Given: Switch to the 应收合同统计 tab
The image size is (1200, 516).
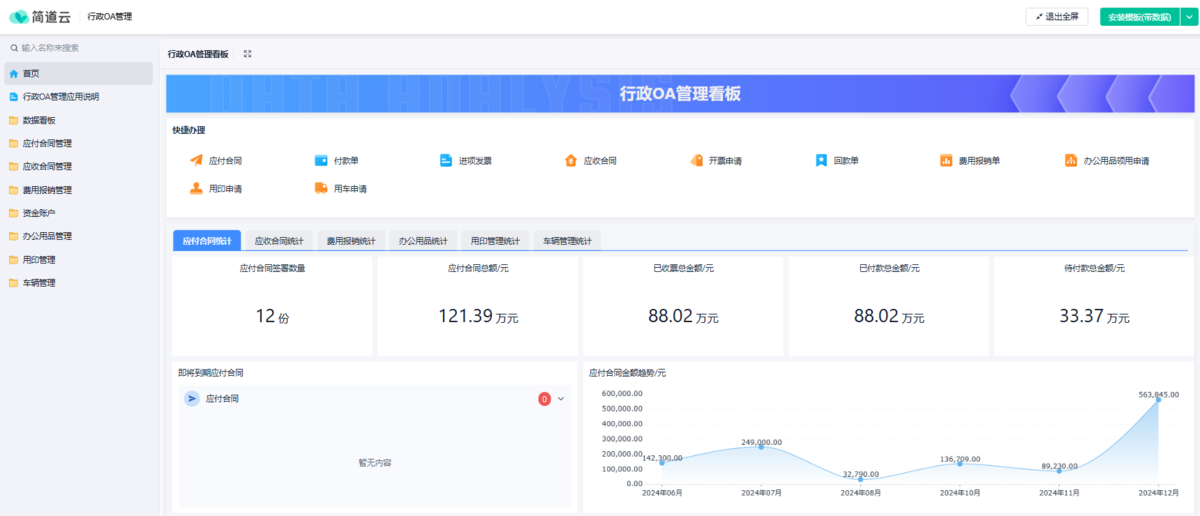Looking at the screenshot, I should [279, 241].
